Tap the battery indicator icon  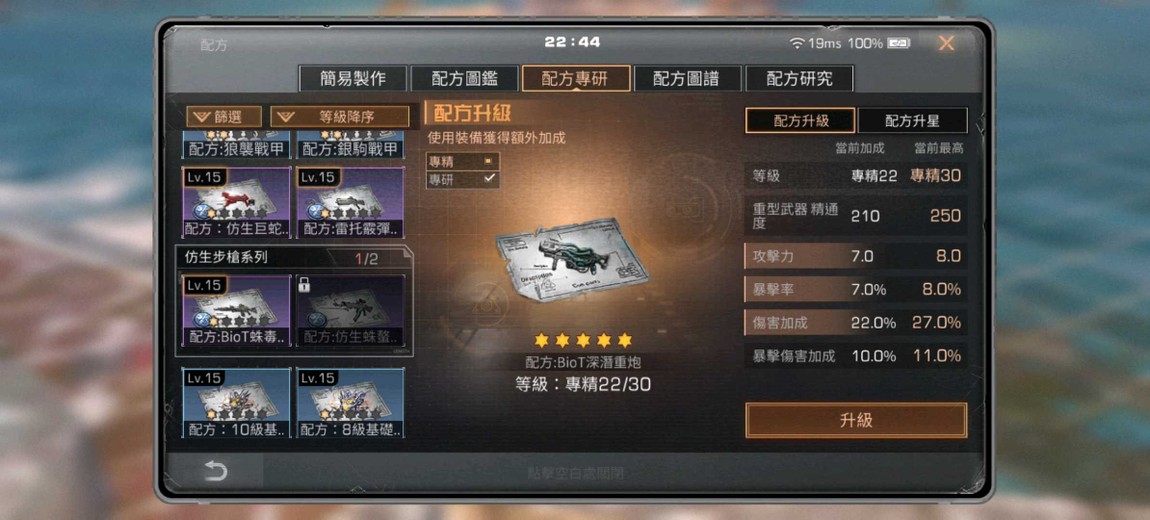[898, 43]
